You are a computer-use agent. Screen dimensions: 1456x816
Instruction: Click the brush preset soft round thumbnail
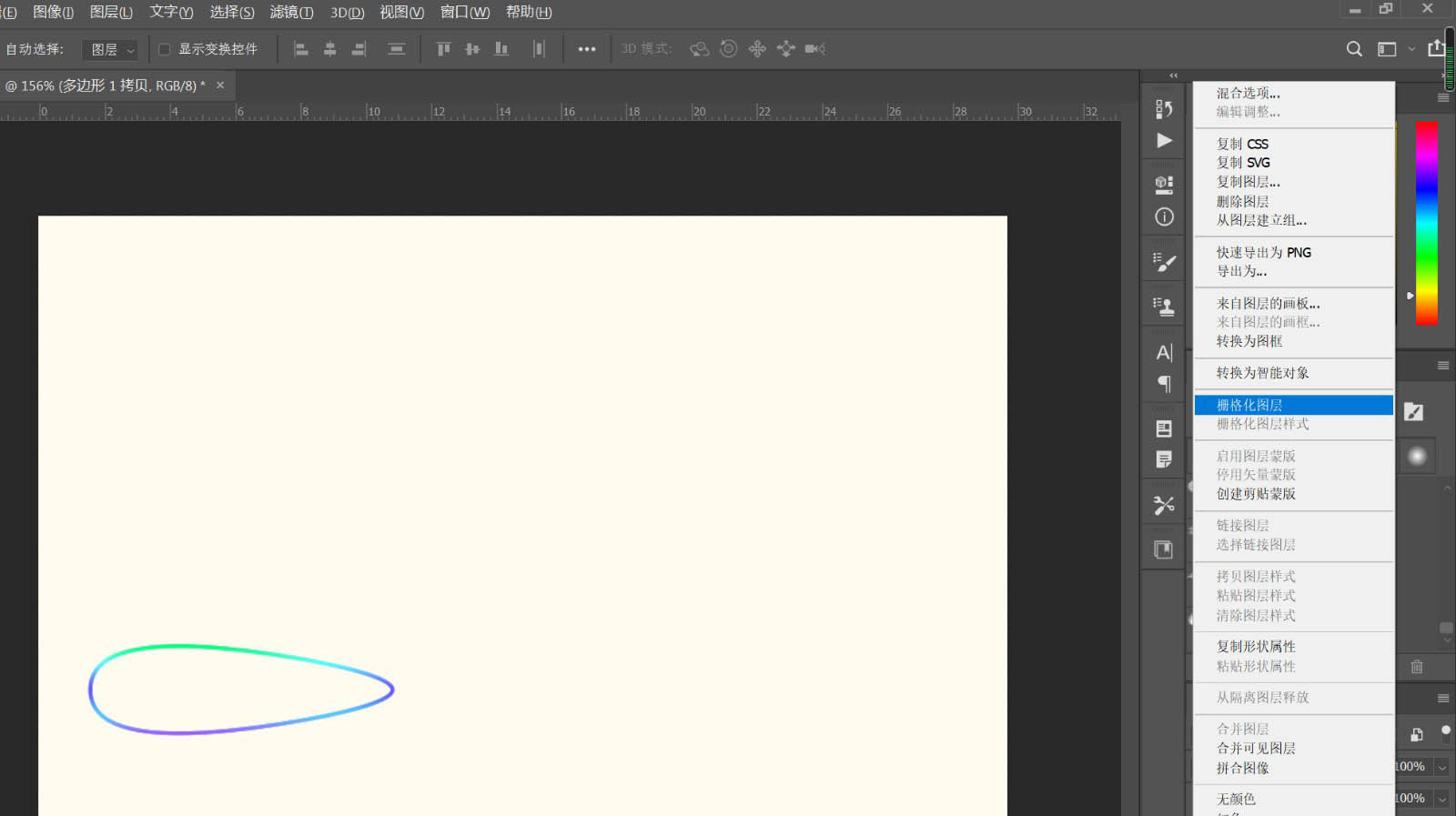tap(1417, 456)
